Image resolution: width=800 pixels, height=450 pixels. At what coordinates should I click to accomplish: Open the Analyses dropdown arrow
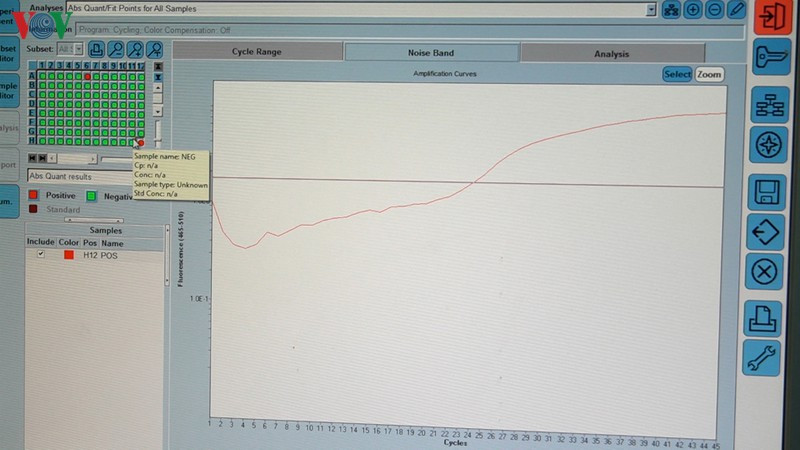point(652,9)
